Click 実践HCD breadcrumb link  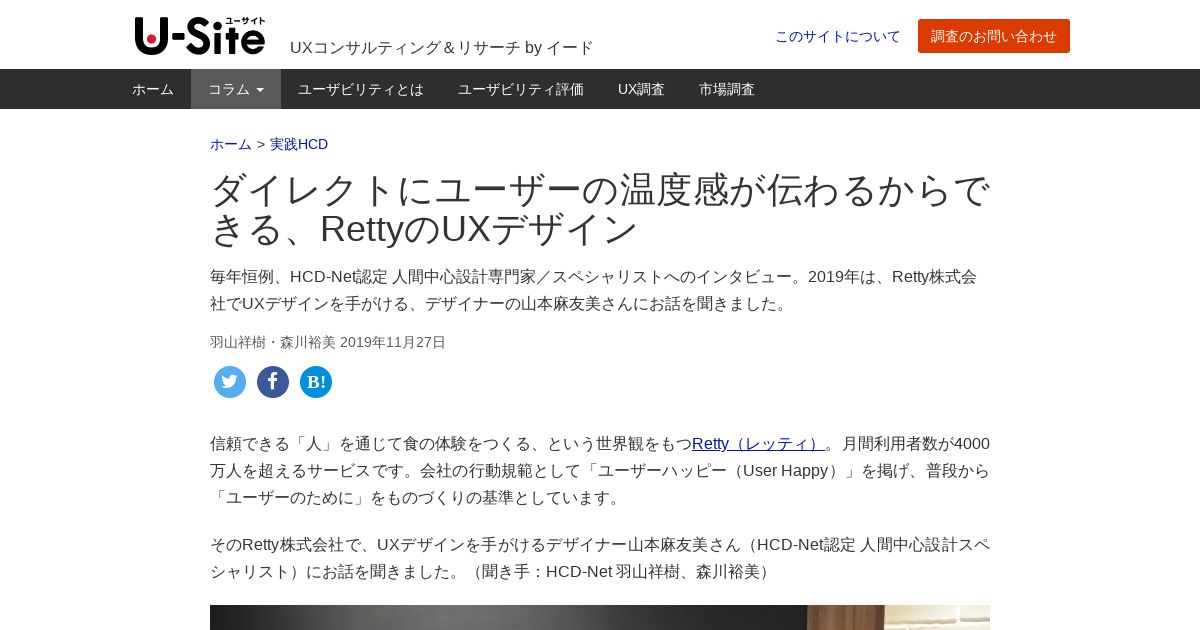(x=299, y=144)
